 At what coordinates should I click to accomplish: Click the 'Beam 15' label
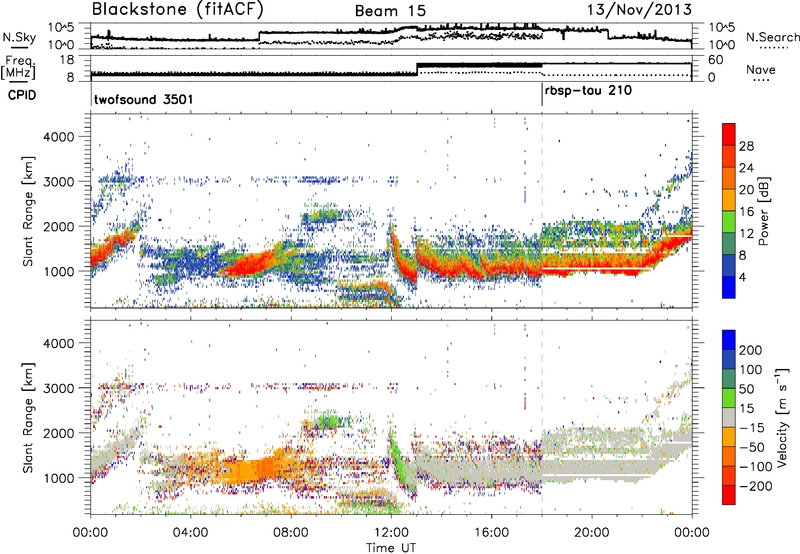pos(390,11)
